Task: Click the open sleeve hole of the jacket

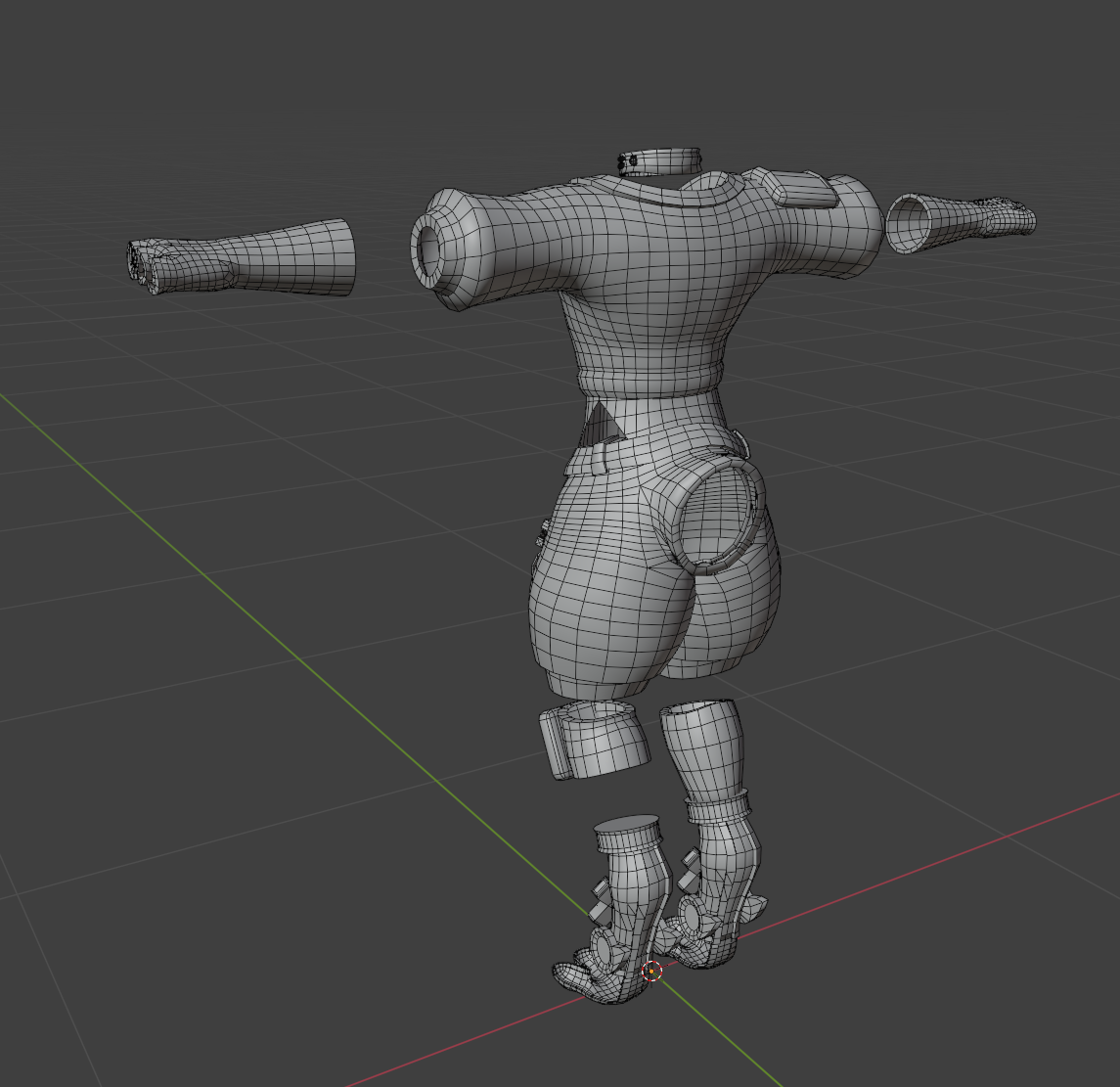Action: point(430,245)
